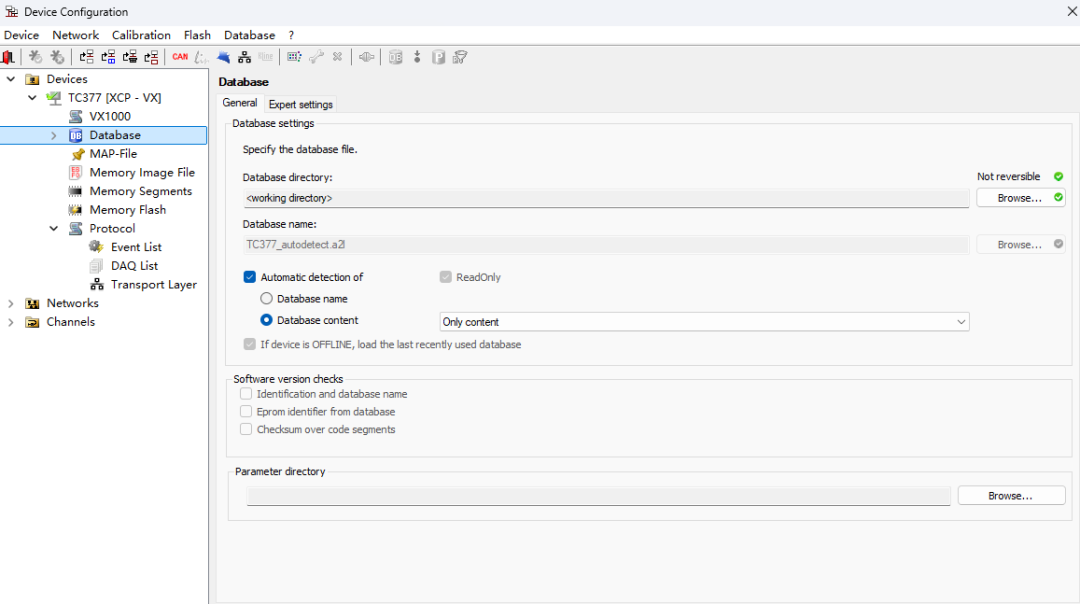Toggle If device is OFFLINE checkbox
This screenshot has height=604, width=1080.
click(249, 344)
